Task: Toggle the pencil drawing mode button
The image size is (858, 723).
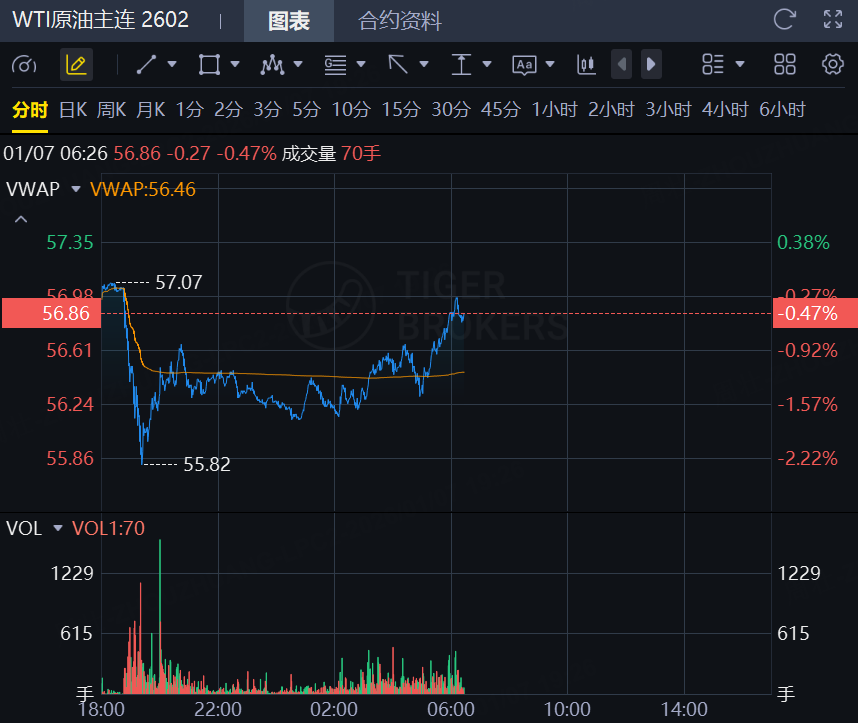Action: tap(75, 65)
